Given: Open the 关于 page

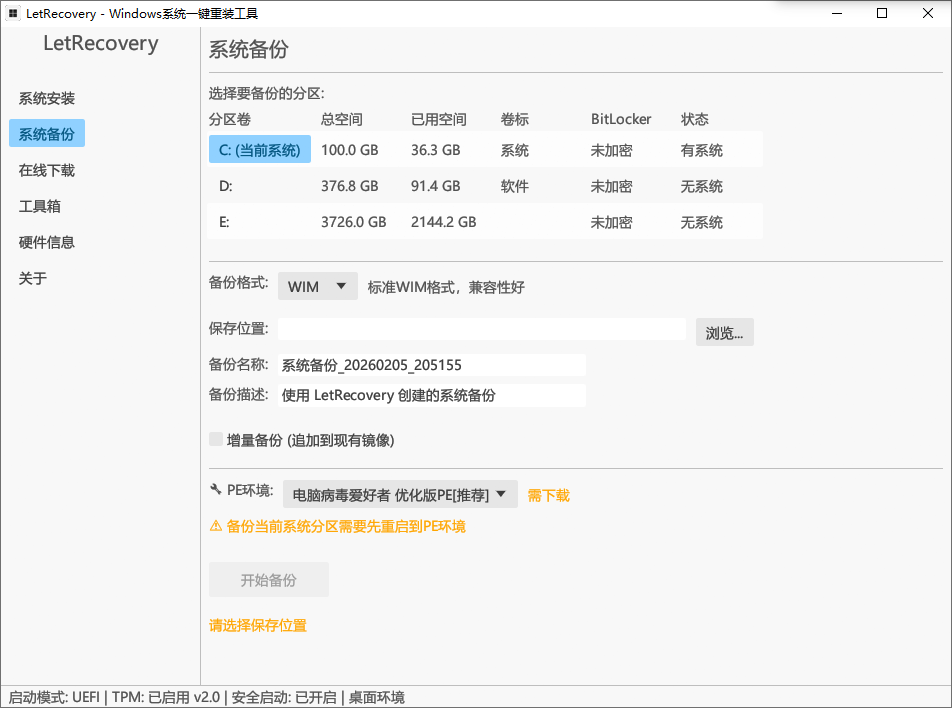Looking at the screenshot, I should point(33,278).
